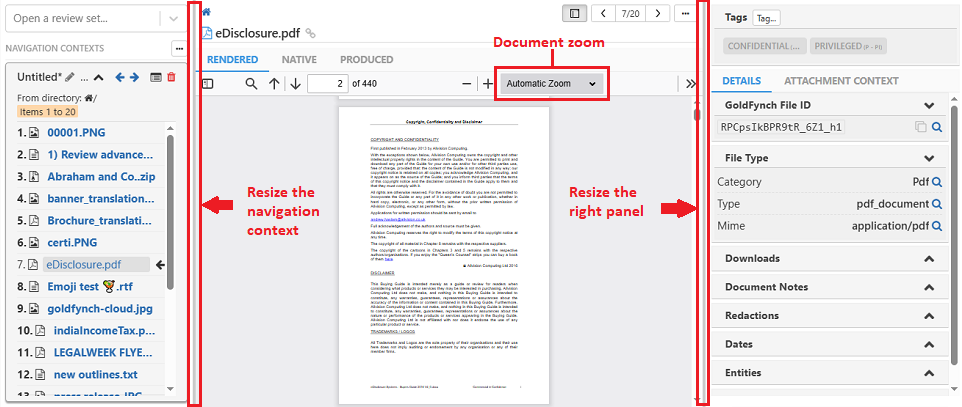962x407 pixels.
Task: Go to previous navigation context with left blue arrow
Action: point(120,77)
